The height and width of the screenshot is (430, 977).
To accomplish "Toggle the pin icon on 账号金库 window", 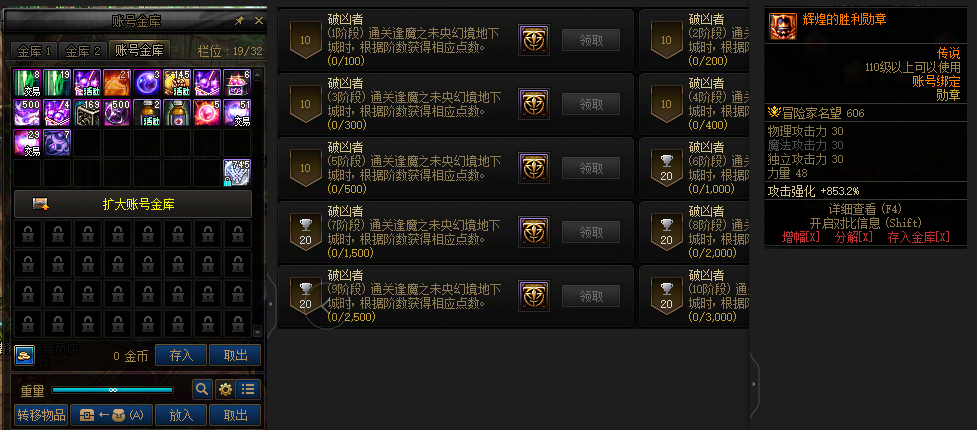I will [x=239, y=21].
